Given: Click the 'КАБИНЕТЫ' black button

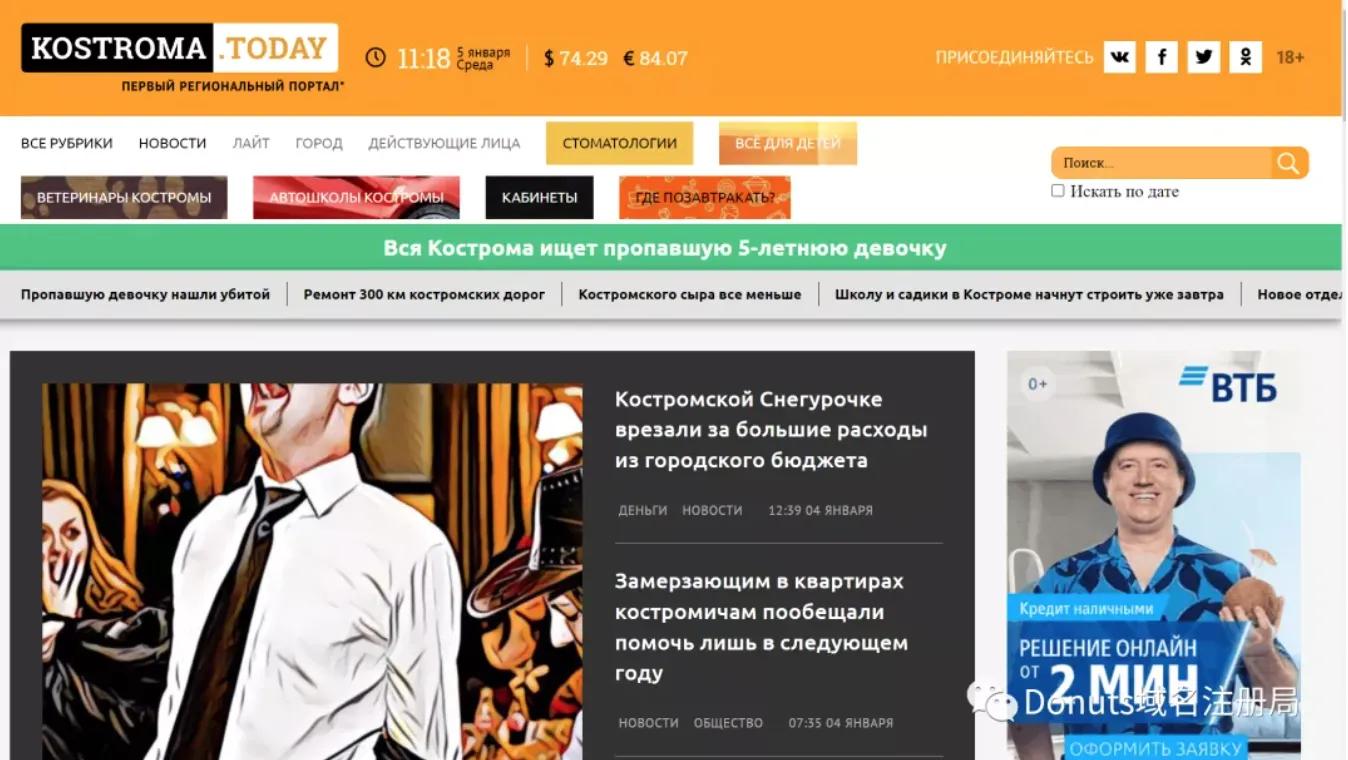Looking at the screenshot, I should click(x=539, y=197).
